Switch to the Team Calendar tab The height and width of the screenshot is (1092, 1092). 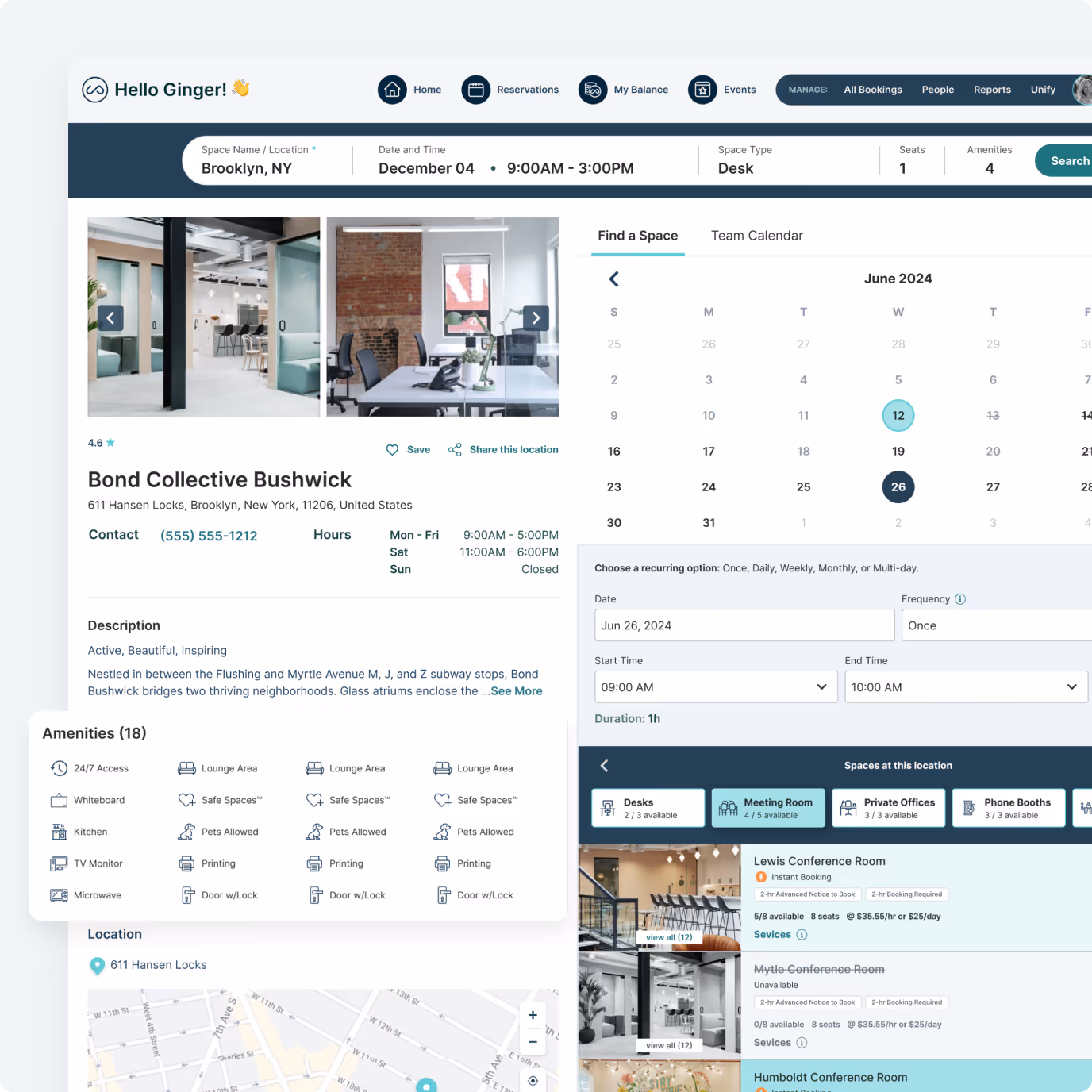click(756, 235)
